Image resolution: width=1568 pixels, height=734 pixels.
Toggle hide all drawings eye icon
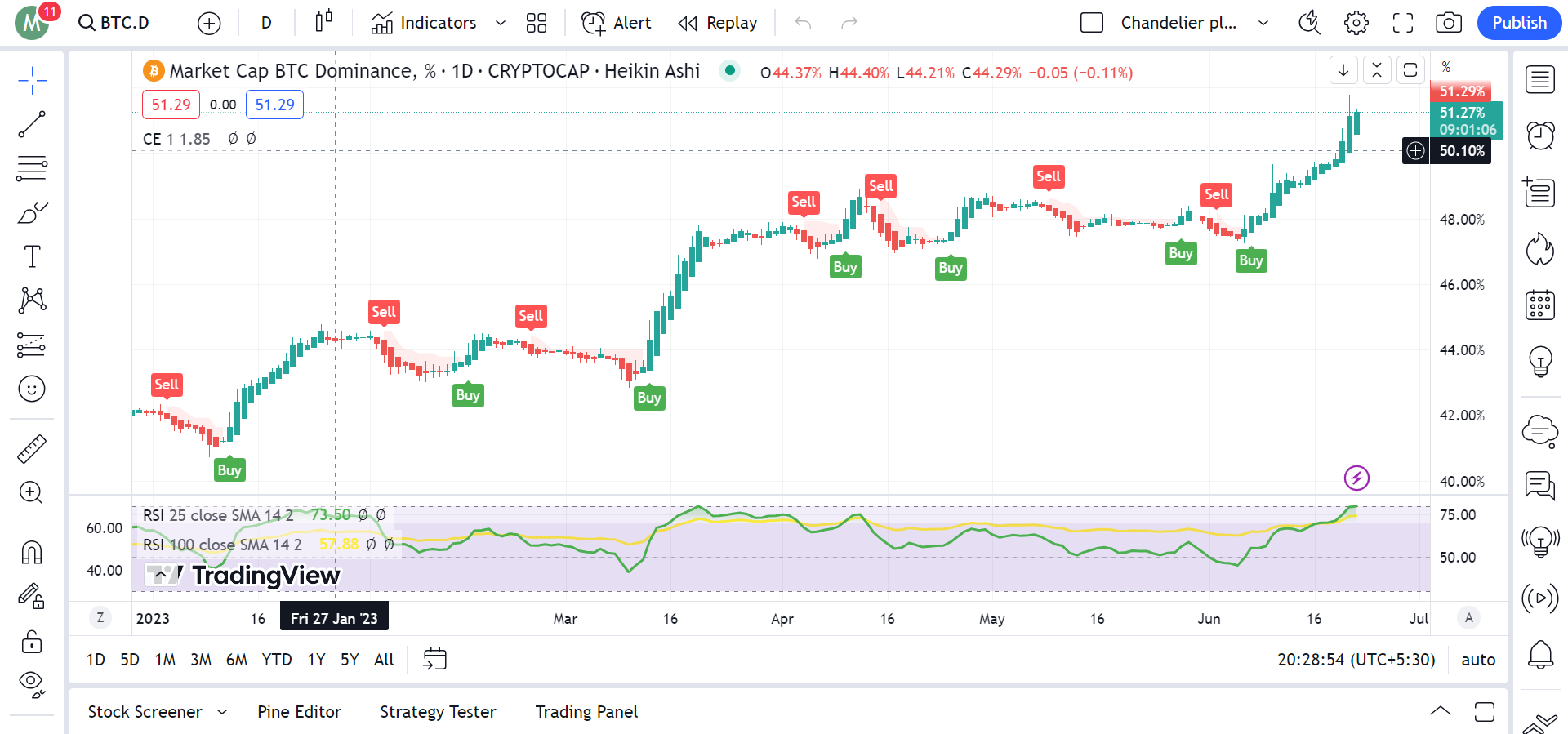coord(32,683)
